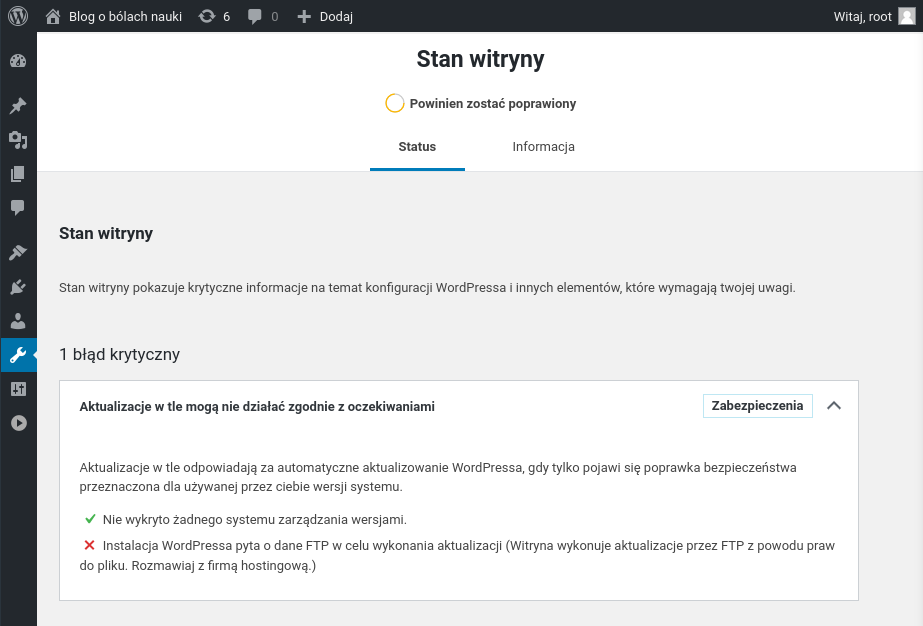
Task: Collapse menu using play circle icon
Action: click(18, 423)
